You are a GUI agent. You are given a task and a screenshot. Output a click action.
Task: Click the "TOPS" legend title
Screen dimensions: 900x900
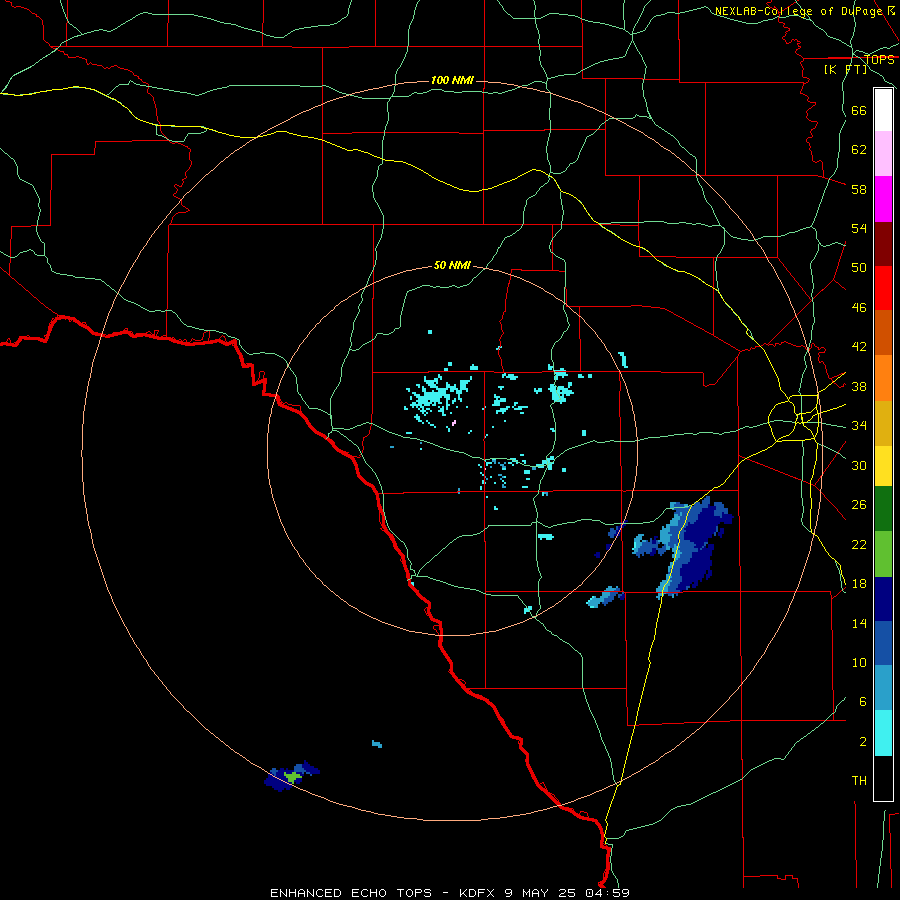(879, 59)
